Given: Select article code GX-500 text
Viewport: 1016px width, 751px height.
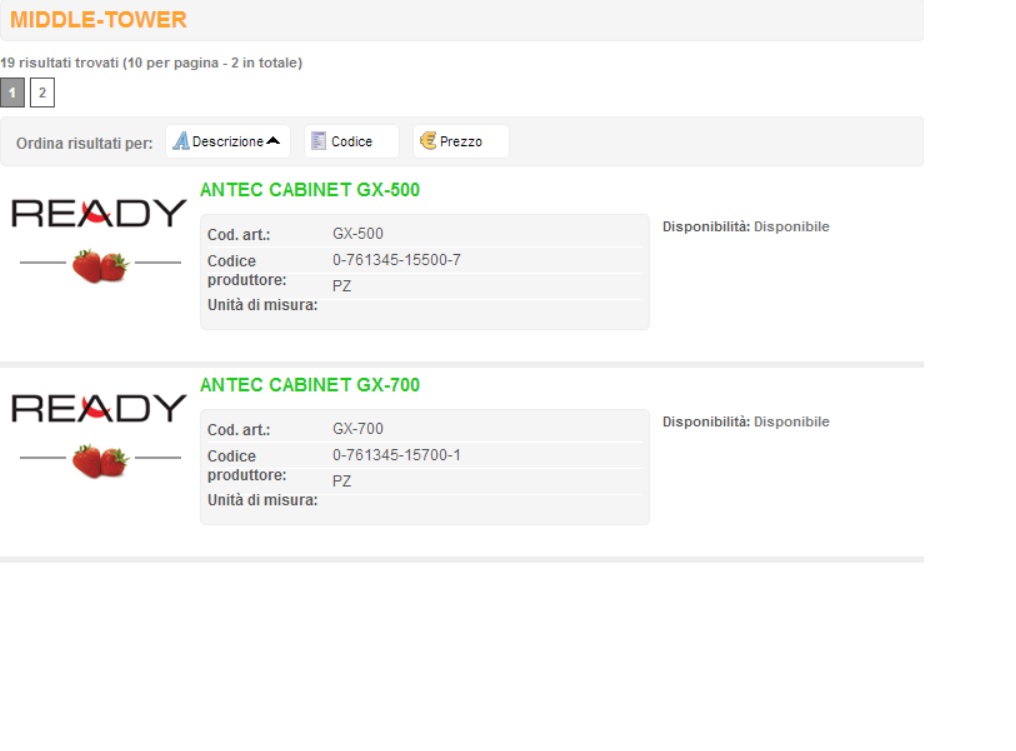Looking at the screenshot, I should pyautogui.click(x=358, y=234).
